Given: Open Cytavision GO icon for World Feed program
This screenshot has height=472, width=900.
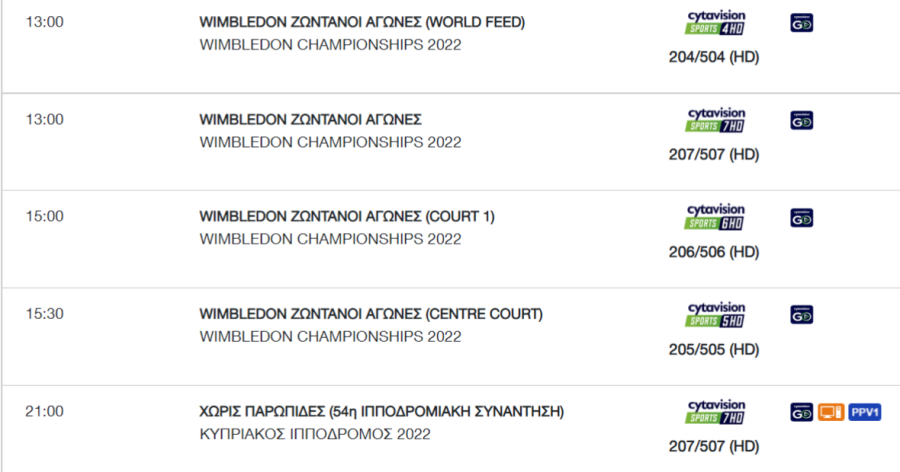Looking at the screenshot, I should coord(801,23).
